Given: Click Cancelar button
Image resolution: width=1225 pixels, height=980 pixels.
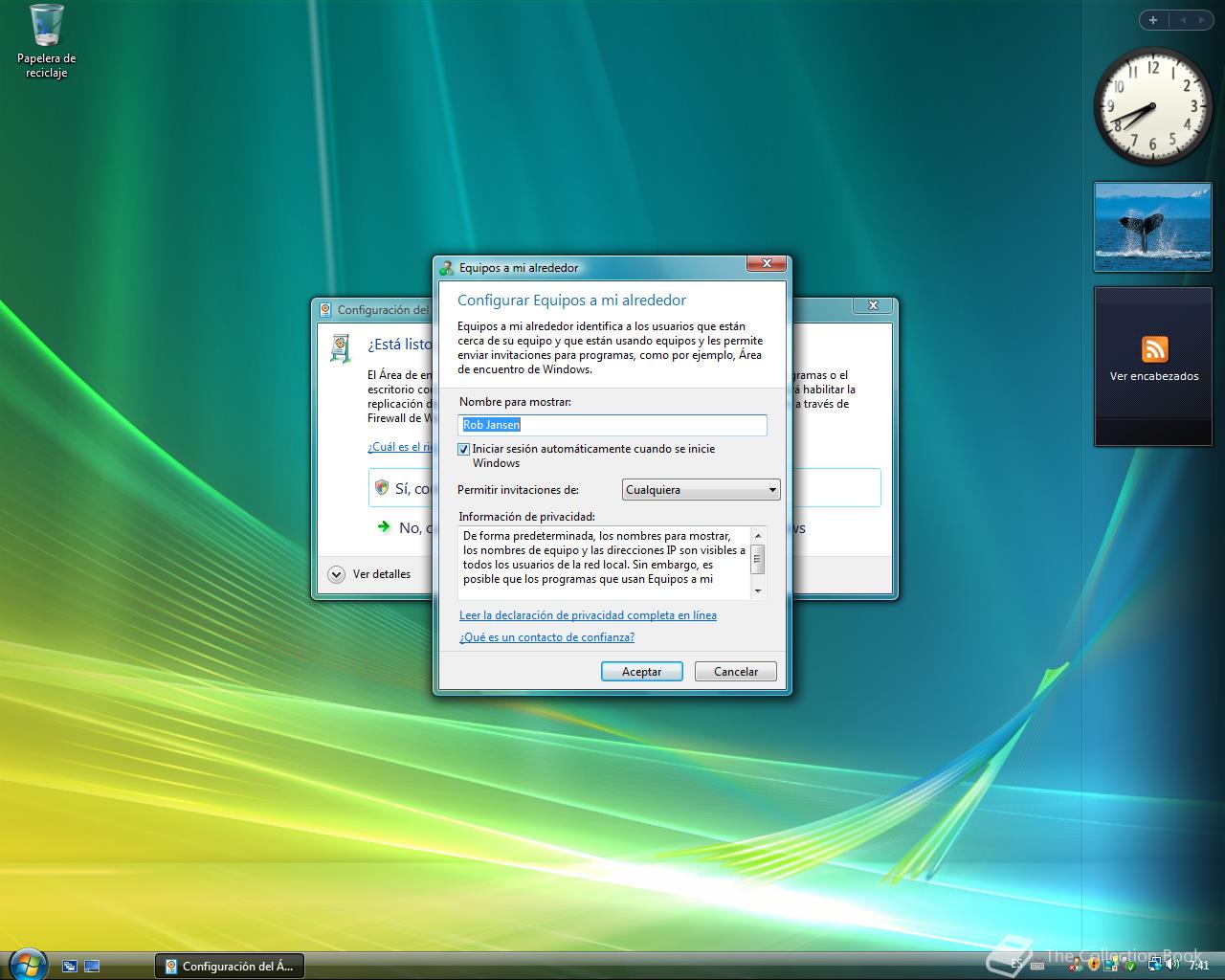Looking at the screenshot, I should 735,672.
